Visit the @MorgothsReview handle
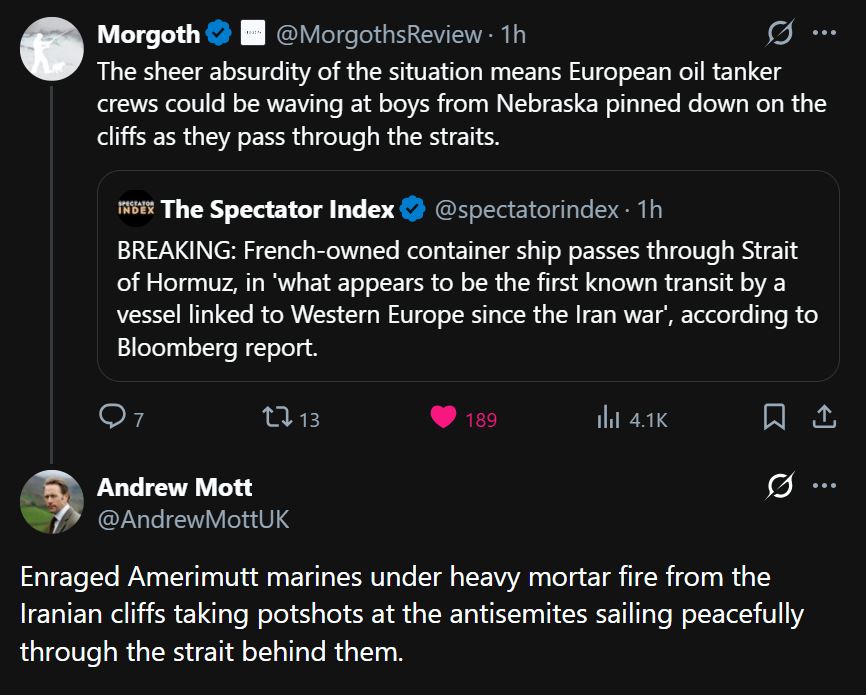This screenshot has height=695, width=866. pyautogui.click(x=379, y=34)
